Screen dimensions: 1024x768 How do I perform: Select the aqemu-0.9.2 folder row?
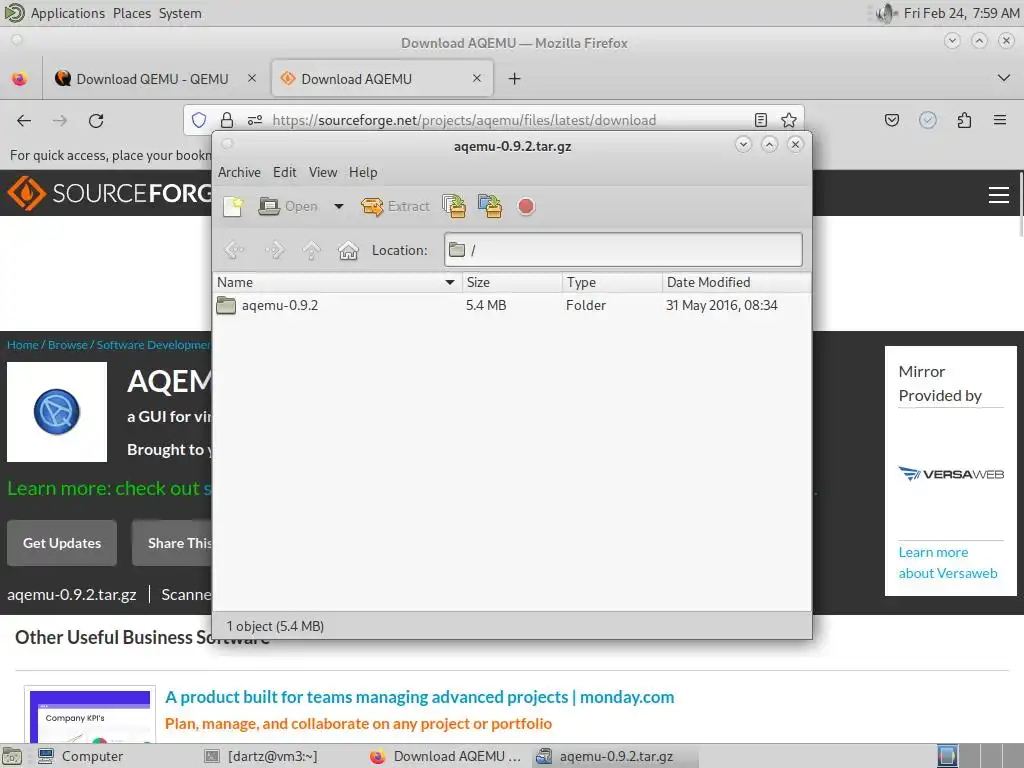tap(512, 305)
